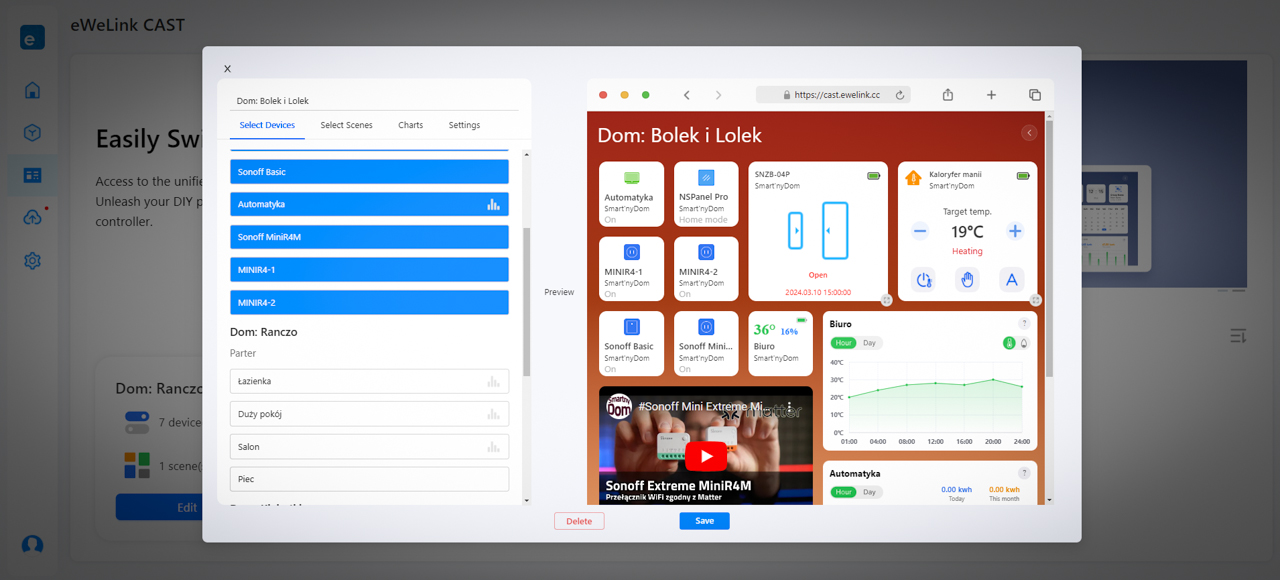Click the address bar showing cast.ewelink.cc
This screenshot has height=580, width=1280.
tap(832, 95)
